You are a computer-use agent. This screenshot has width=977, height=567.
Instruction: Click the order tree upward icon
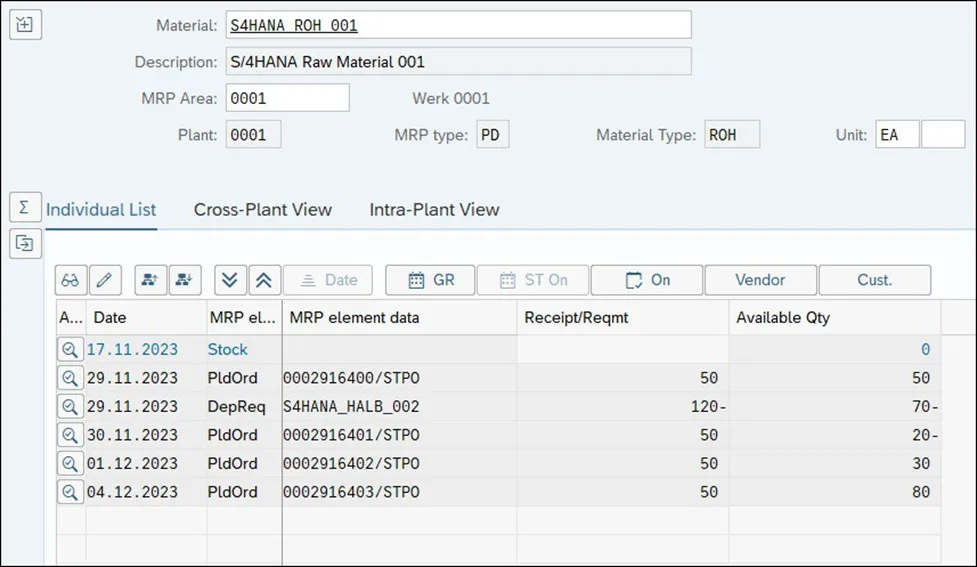coord(149,280)
